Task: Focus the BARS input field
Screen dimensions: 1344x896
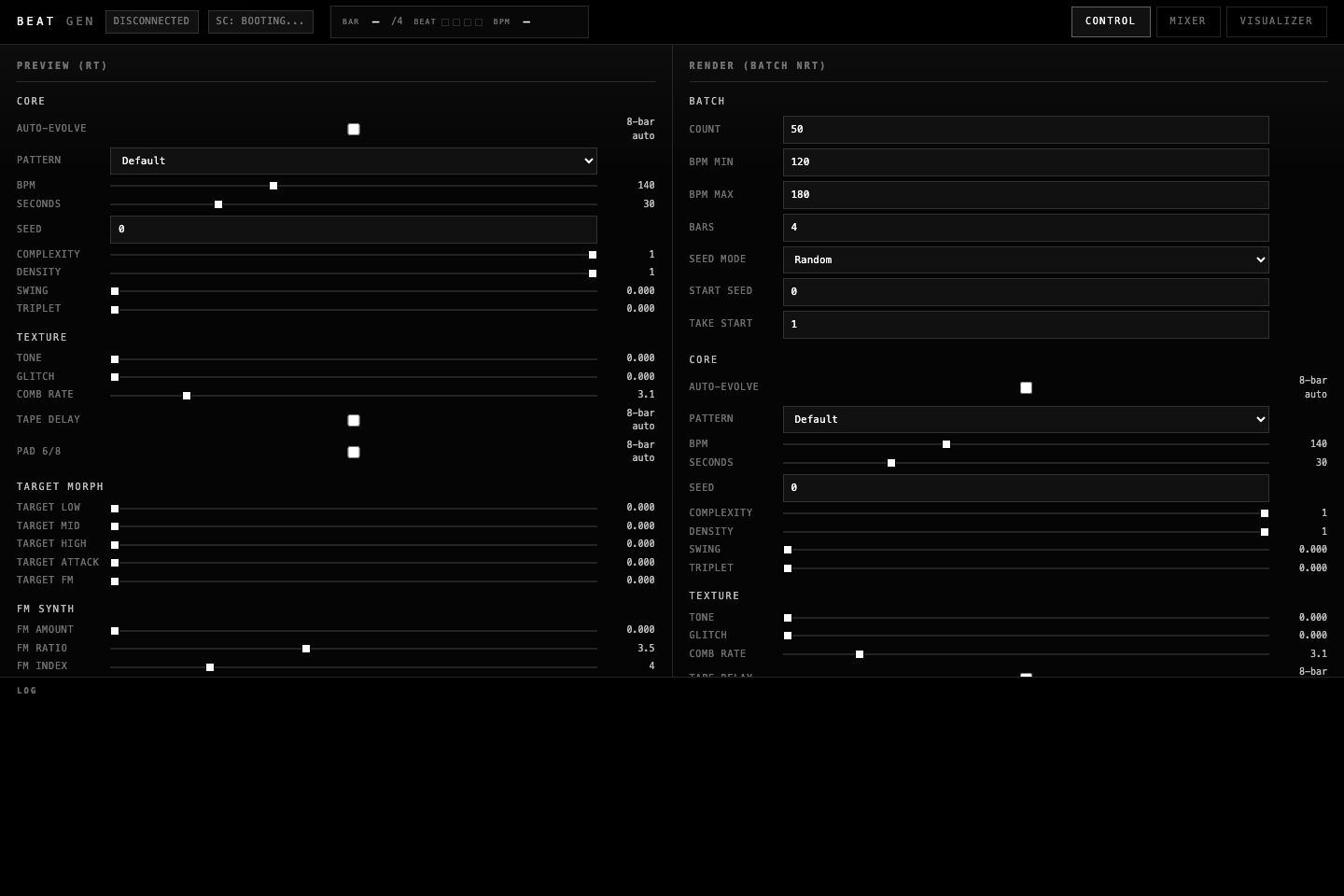Action: [x=1026, y=228]
